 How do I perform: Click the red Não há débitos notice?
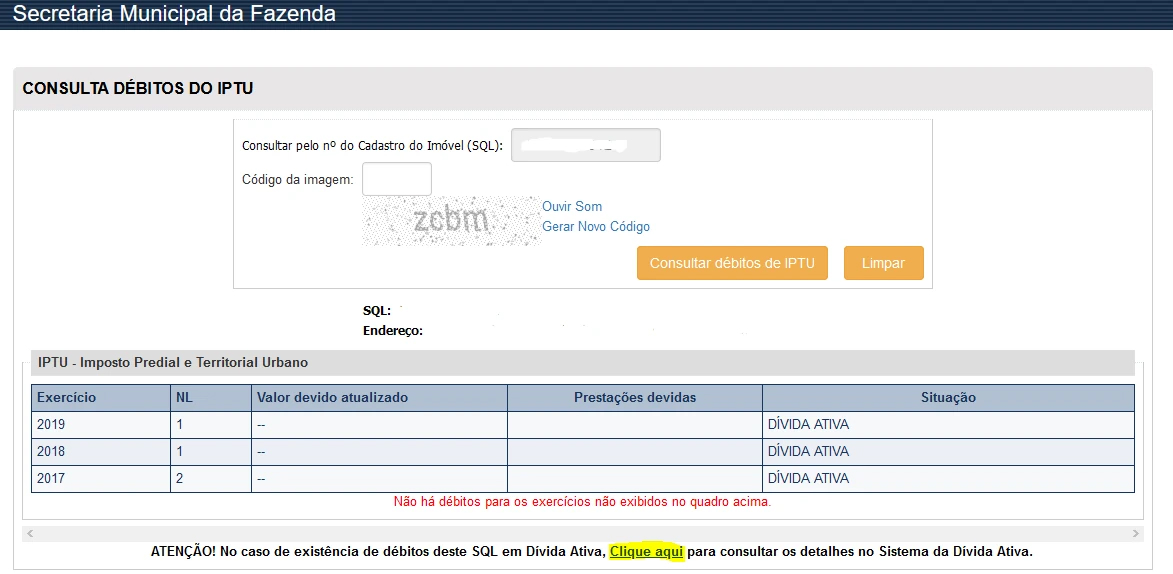(582, 501)
